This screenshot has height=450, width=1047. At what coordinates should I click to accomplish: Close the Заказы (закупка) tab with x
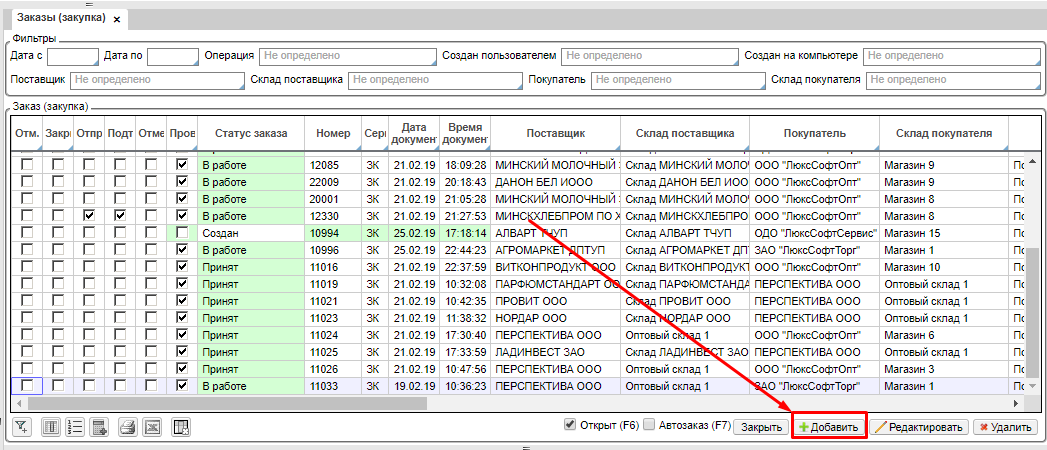(x=117, y=20)
